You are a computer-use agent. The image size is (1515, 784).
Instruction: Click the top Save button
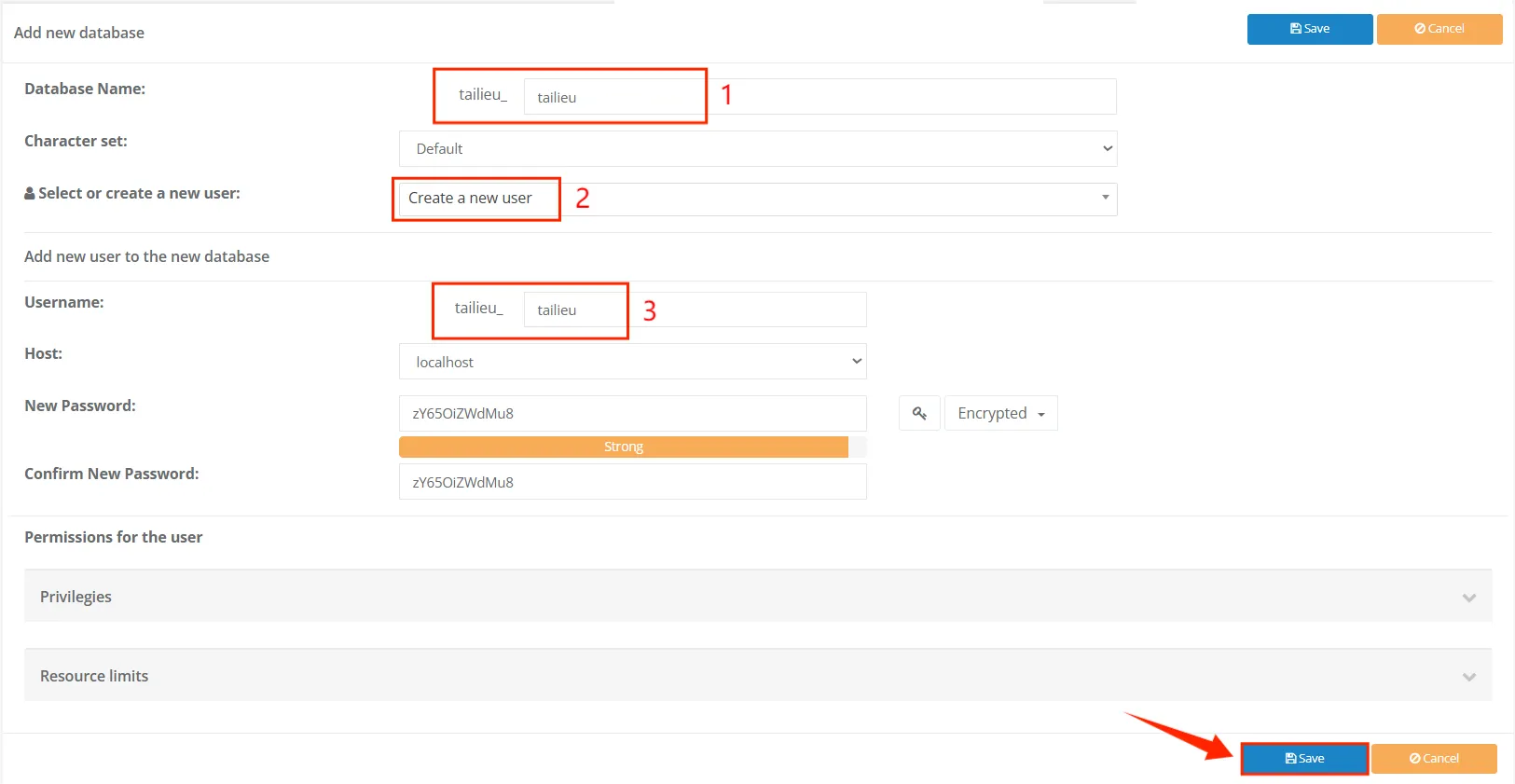click(x=1310, y=29)
